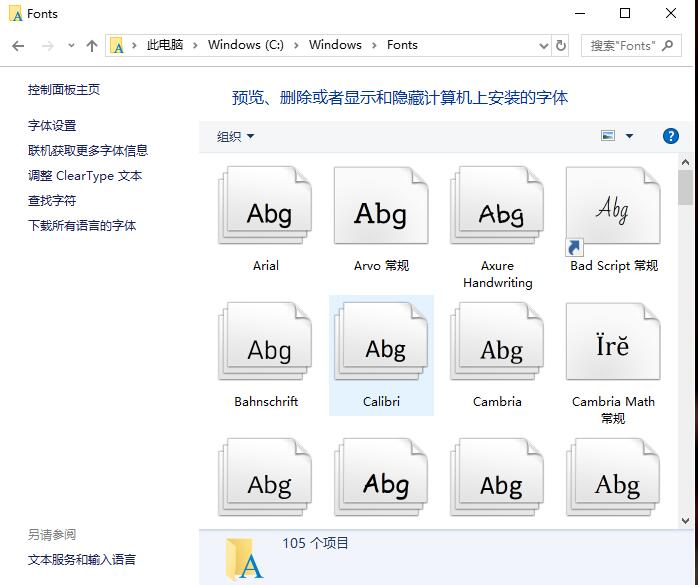Open the recent locations dropdown arrow
Image resolution: width=698 pixels, height=585 pixels.
coord(71,45)
